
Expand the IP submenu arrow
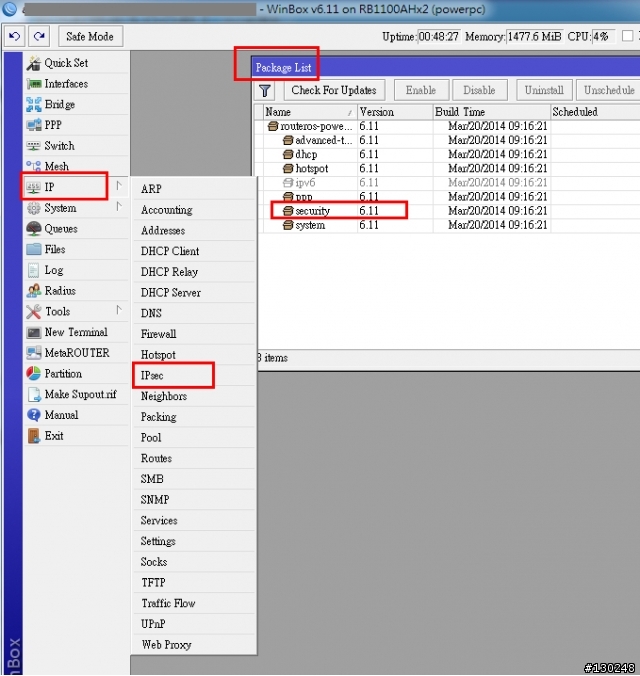(119, 186)
